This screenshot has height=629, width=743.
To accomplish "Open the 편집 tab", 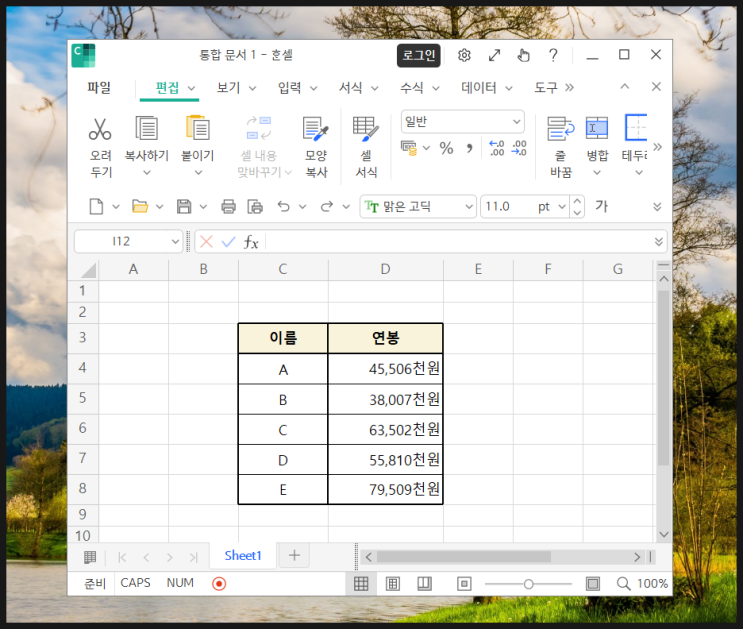I will pyautogui.click(x=168, y=88).
